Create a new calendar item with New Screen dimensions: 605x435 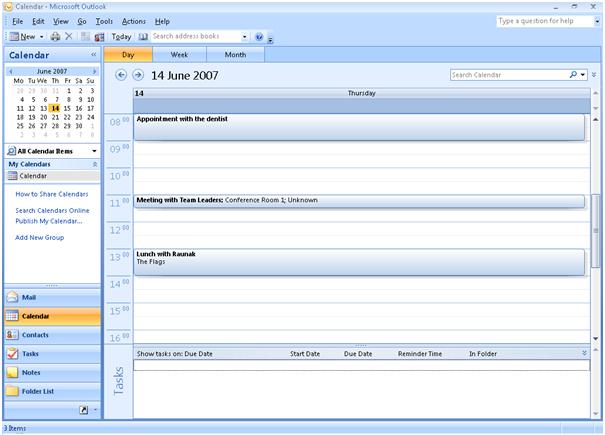(x=22, y=36)
